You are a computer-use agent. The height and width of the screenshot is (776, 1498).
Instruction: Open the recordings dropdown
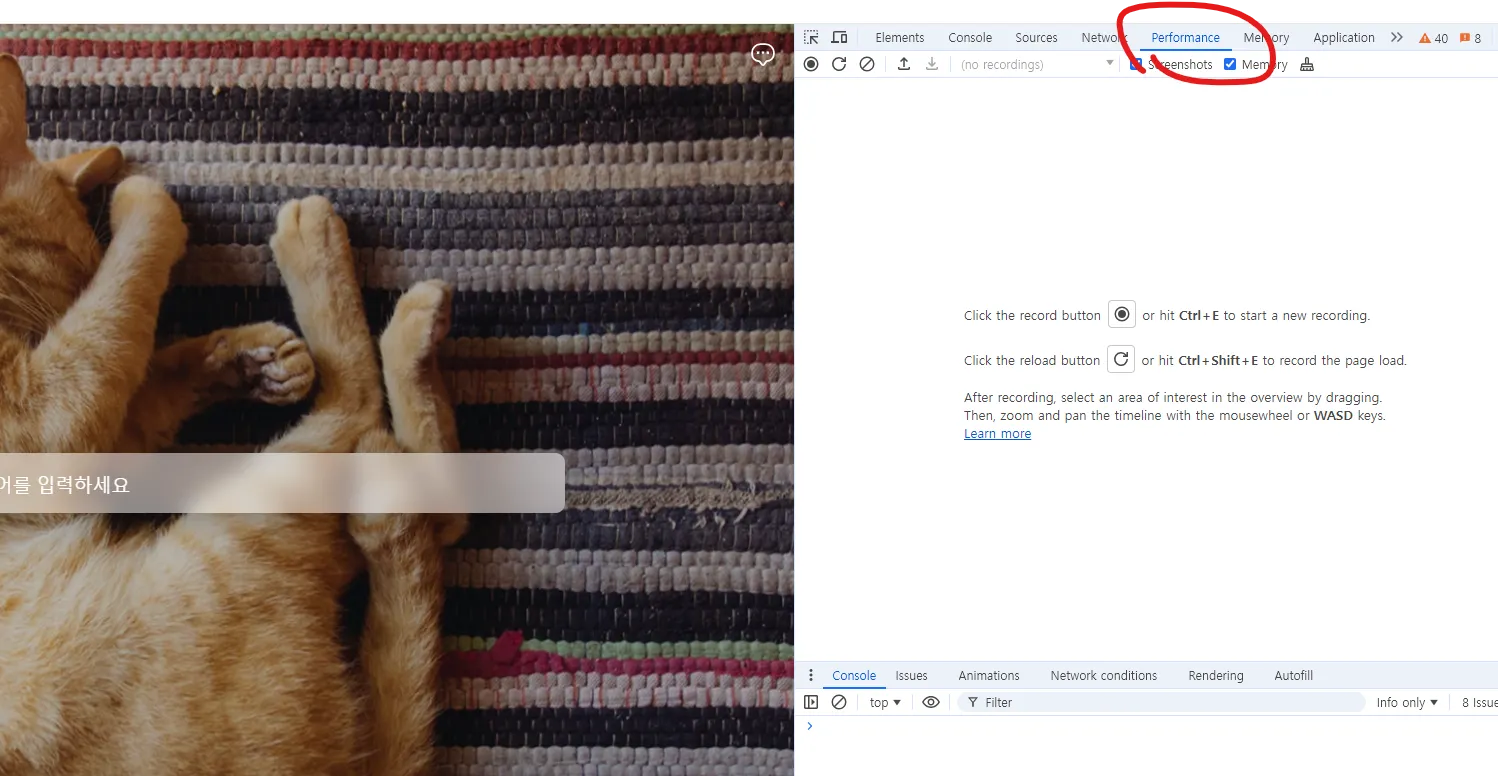1037,64
